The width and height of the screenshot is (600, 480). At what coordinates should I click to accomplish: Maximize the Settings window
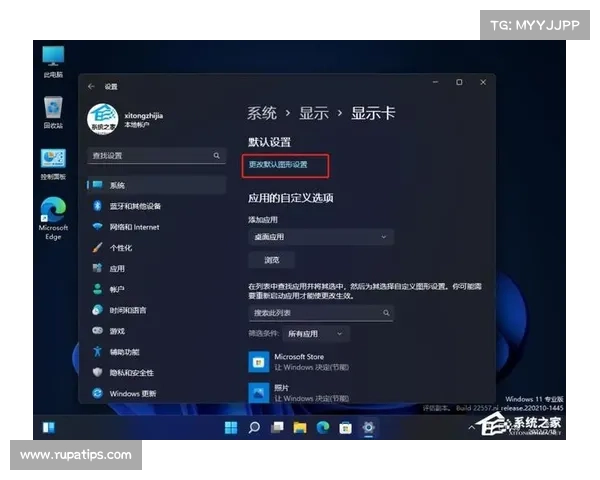pos(459,82)
